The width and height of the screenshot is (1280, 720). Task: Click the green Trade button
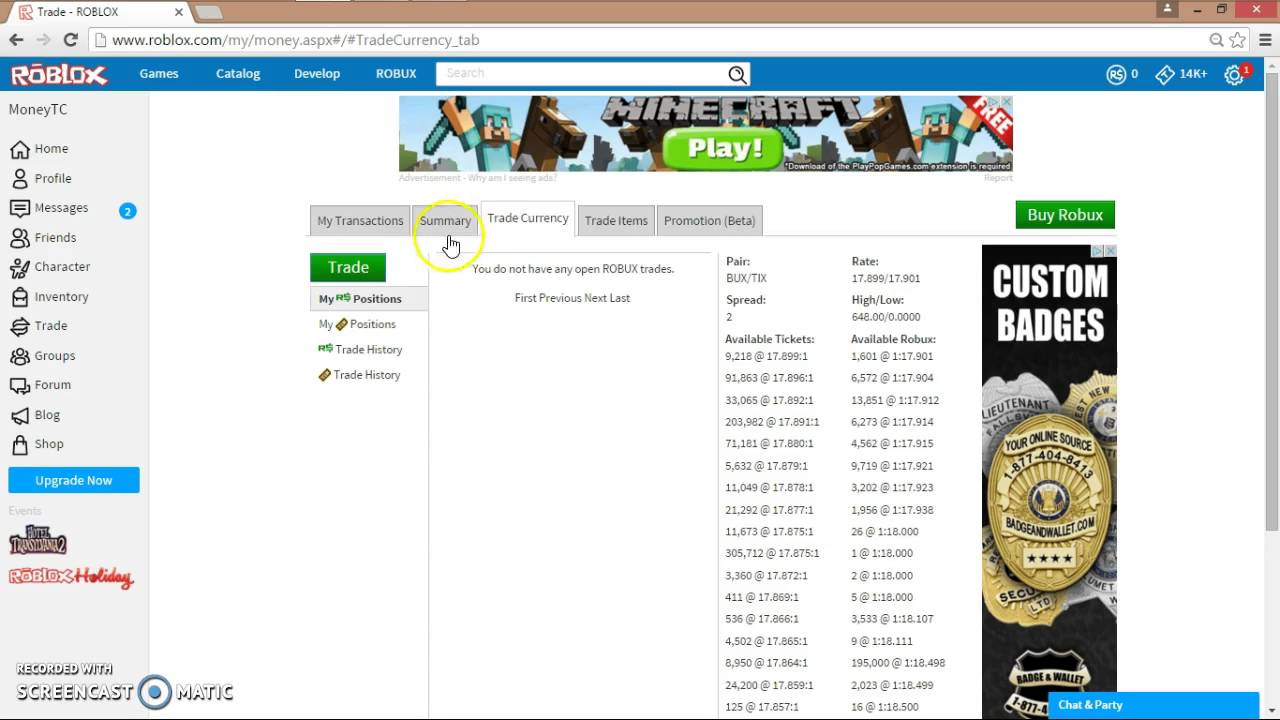348,267
